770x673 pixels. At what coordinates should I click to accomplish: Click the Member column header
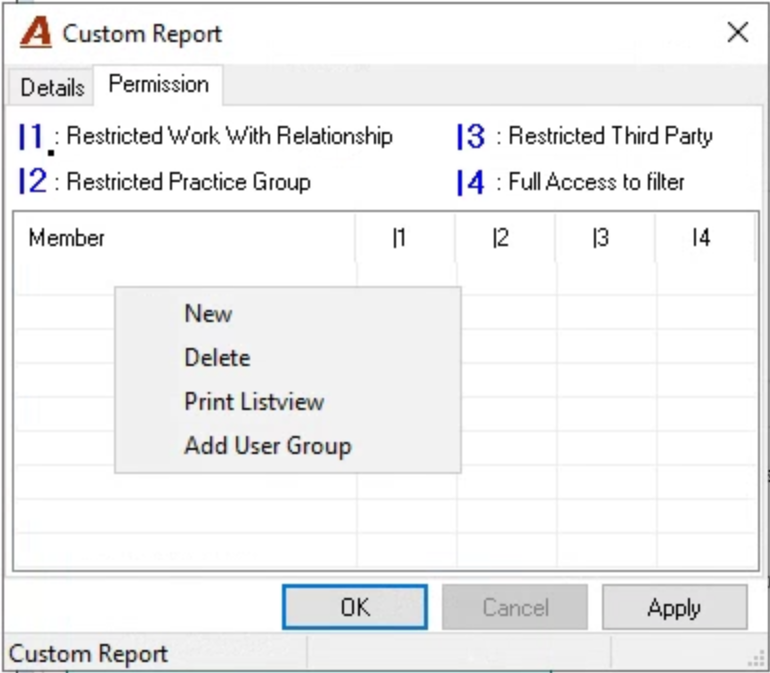185,238
